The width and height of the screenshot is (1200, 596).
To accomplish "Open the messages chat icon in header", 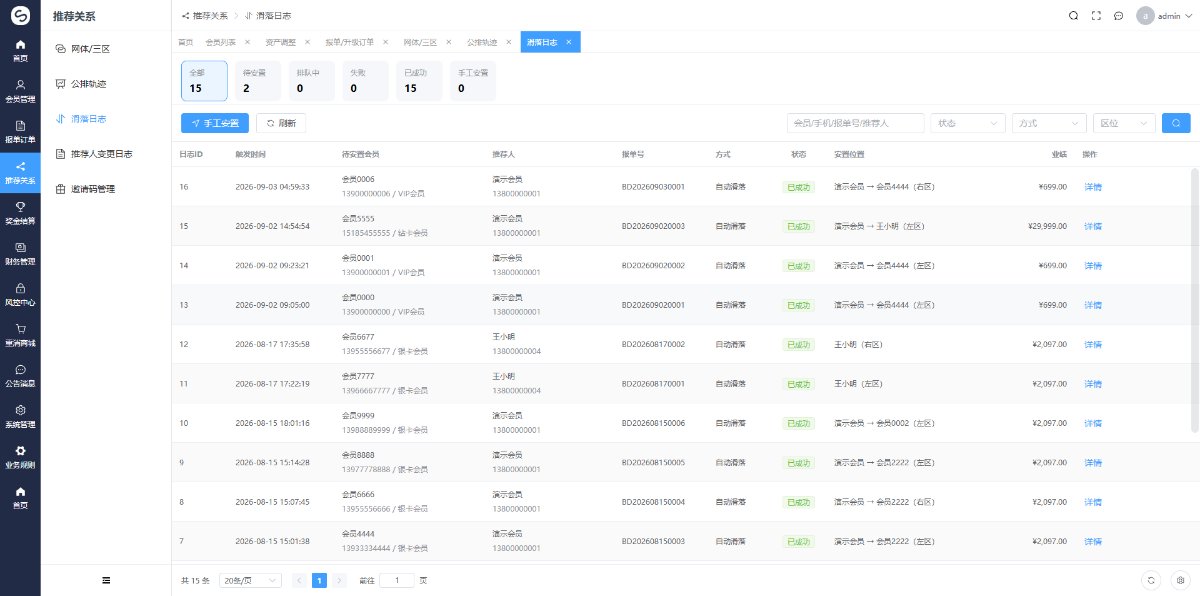I will point(1118,16).
